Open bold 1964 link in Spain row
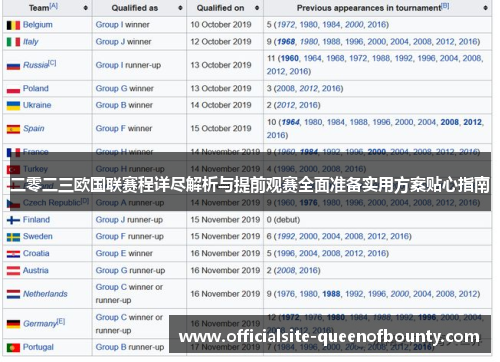The width and height of the screenshot is (500, 362). [290, 122]
